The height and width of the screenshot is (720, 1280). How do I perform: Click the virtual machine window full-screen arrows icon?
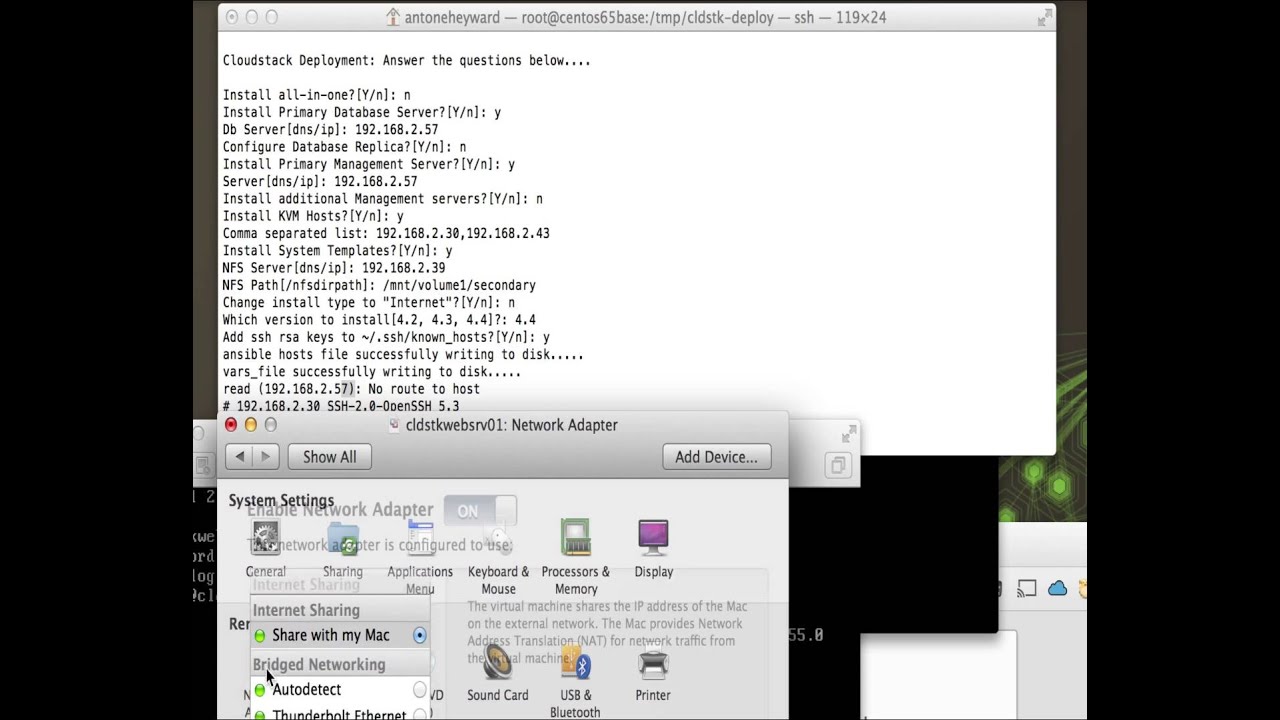(x=849, y=433)
